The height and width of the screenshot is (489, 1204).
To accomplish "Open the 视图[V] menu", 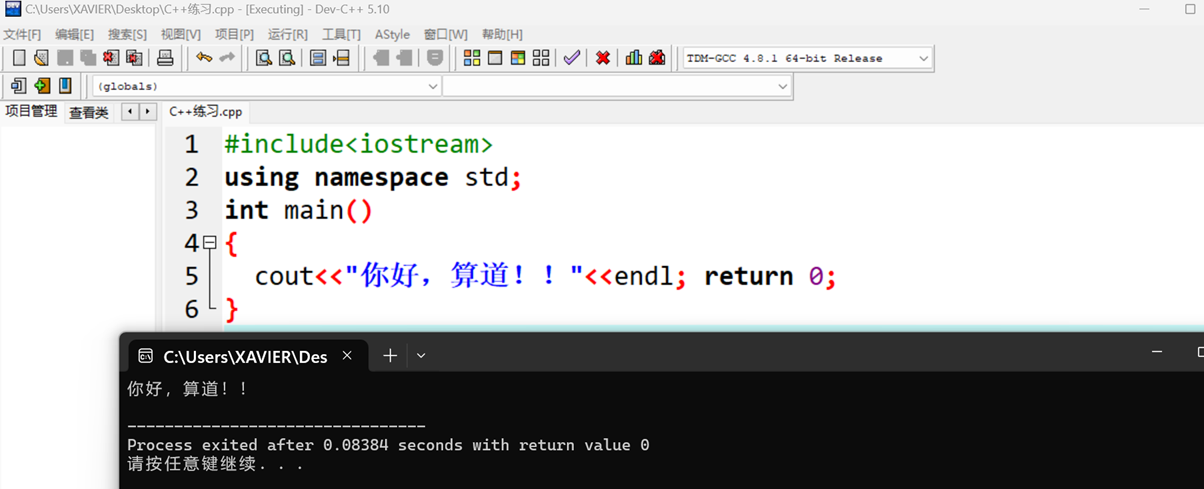I will point(181,34).
